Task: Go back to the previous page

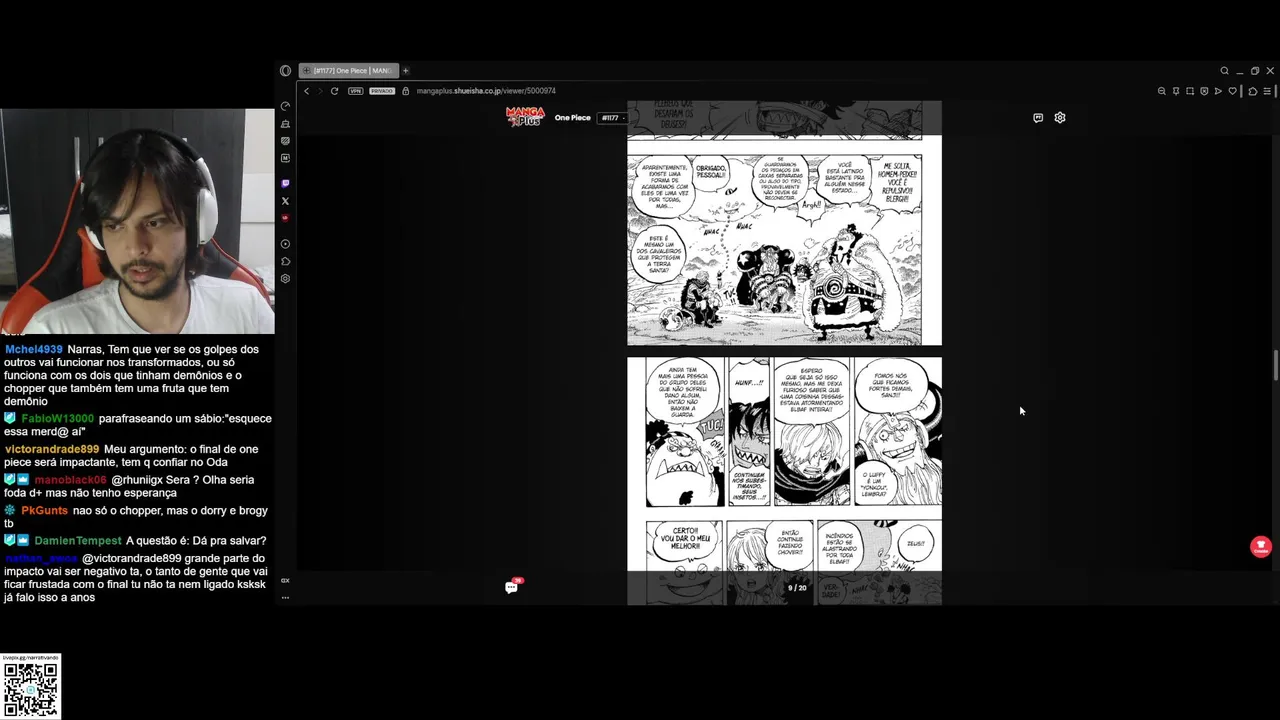Action: [x=307, y=91]
